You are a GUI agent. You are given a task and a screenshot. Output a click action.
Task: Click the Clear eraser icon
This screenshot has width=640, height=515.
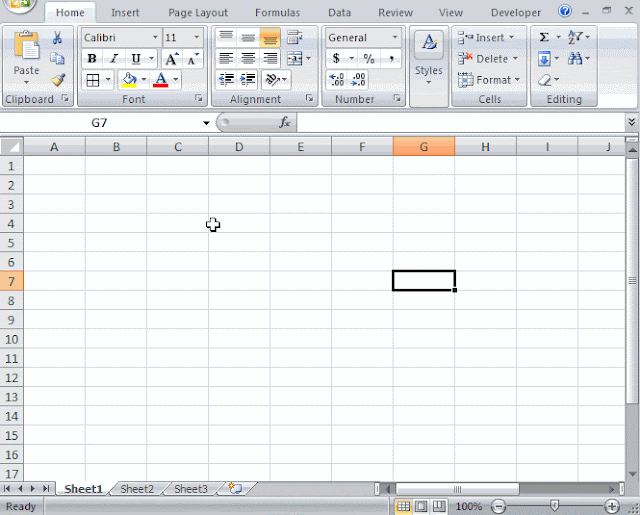pos(544,80)
